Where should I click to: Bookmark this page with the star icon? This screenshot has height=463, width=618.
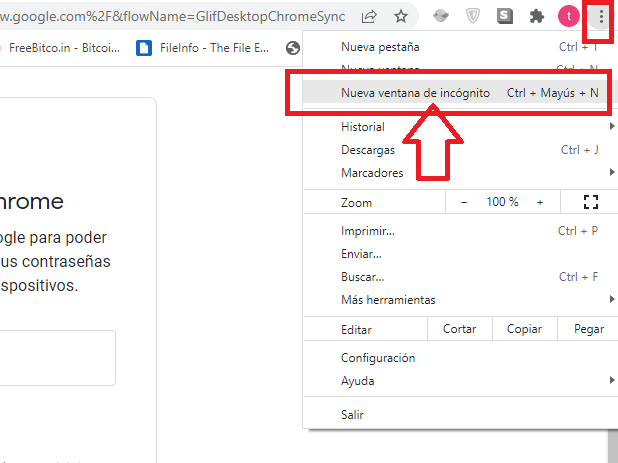click(x=401, y=17)
